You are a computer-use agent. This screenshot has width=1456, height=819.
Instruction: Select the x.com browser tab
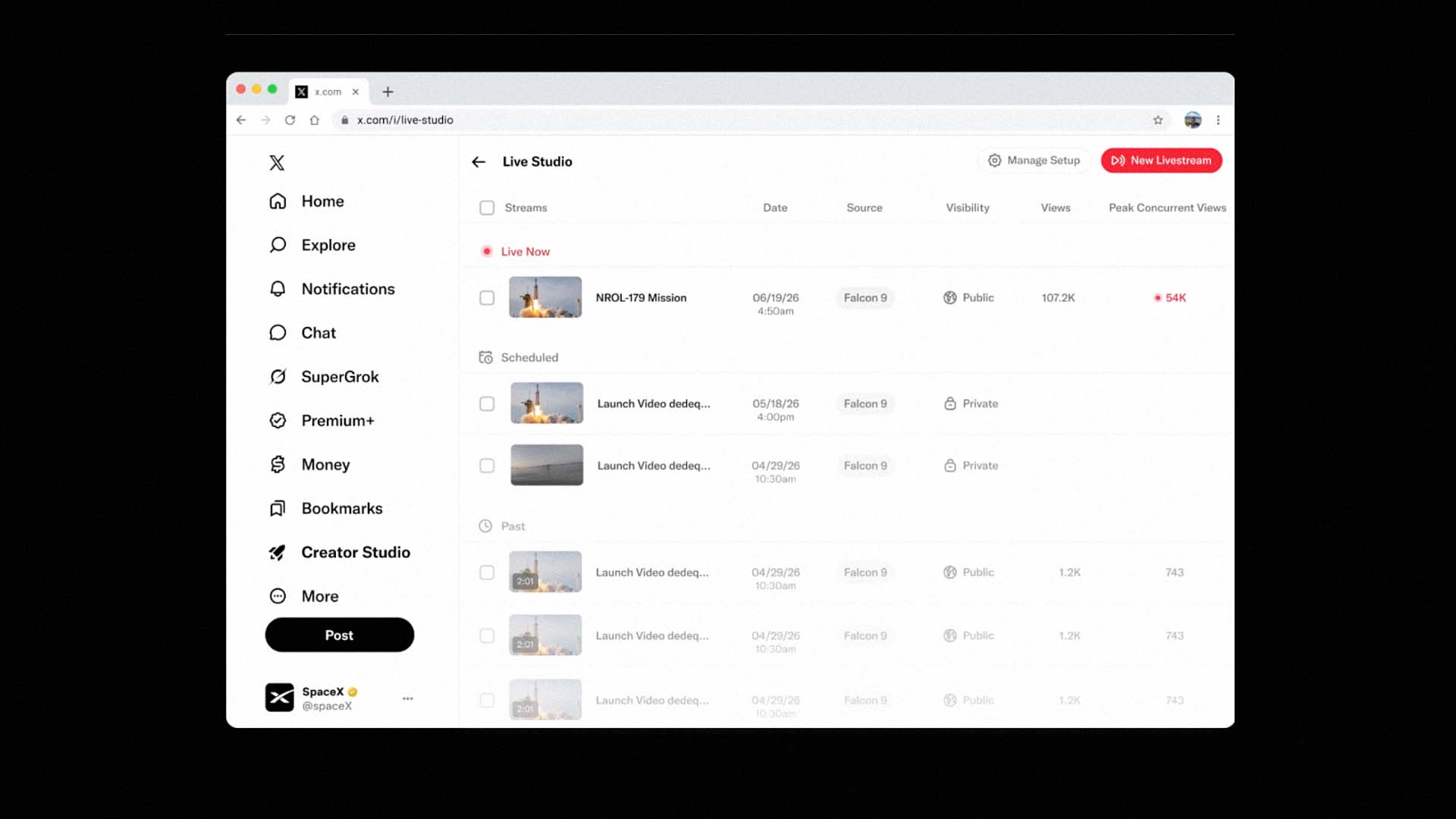click(x=328, y=92)
